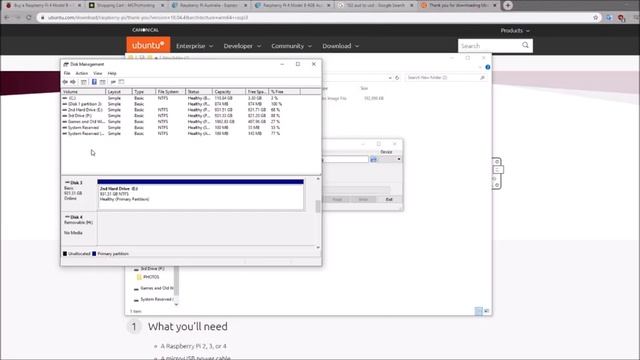640x360 pixels.
Task: Go back in the browser
Action: pos(7,18)
